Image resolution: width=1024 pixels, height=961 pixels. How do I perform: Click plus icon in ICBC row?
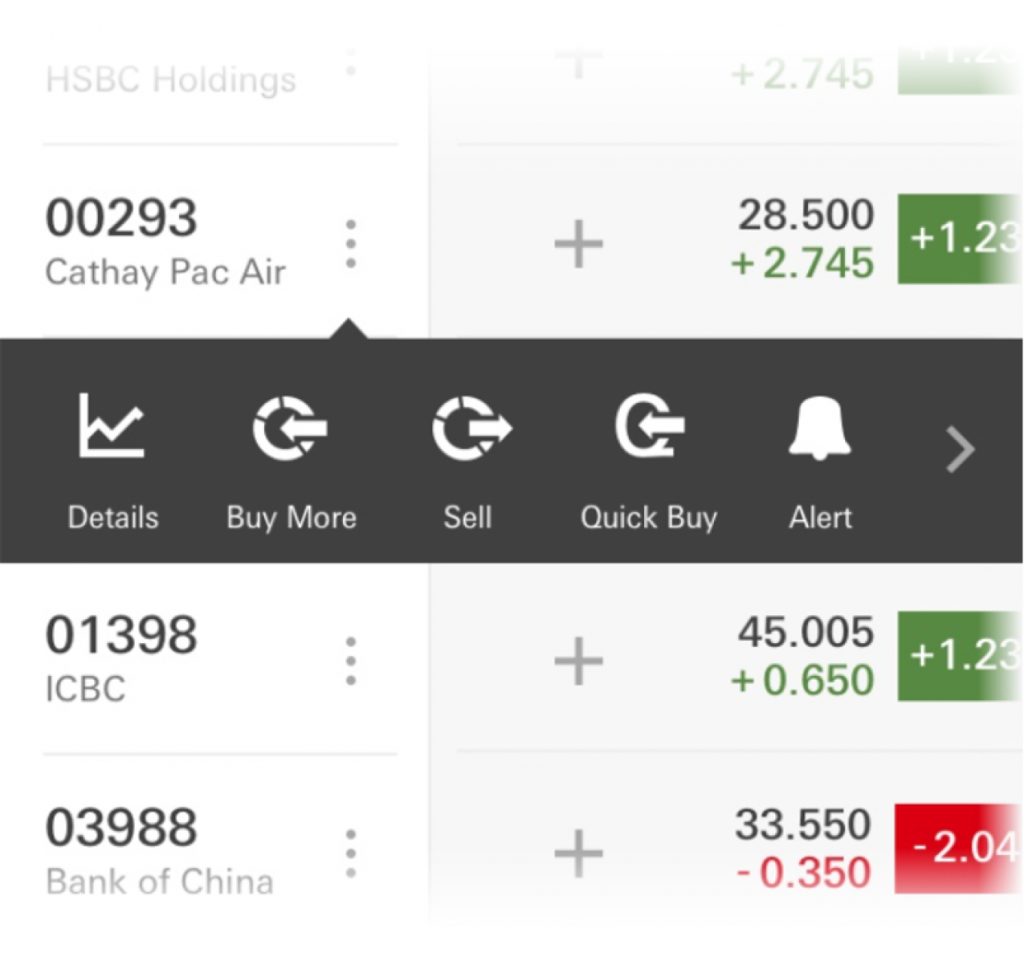(579, 661)
